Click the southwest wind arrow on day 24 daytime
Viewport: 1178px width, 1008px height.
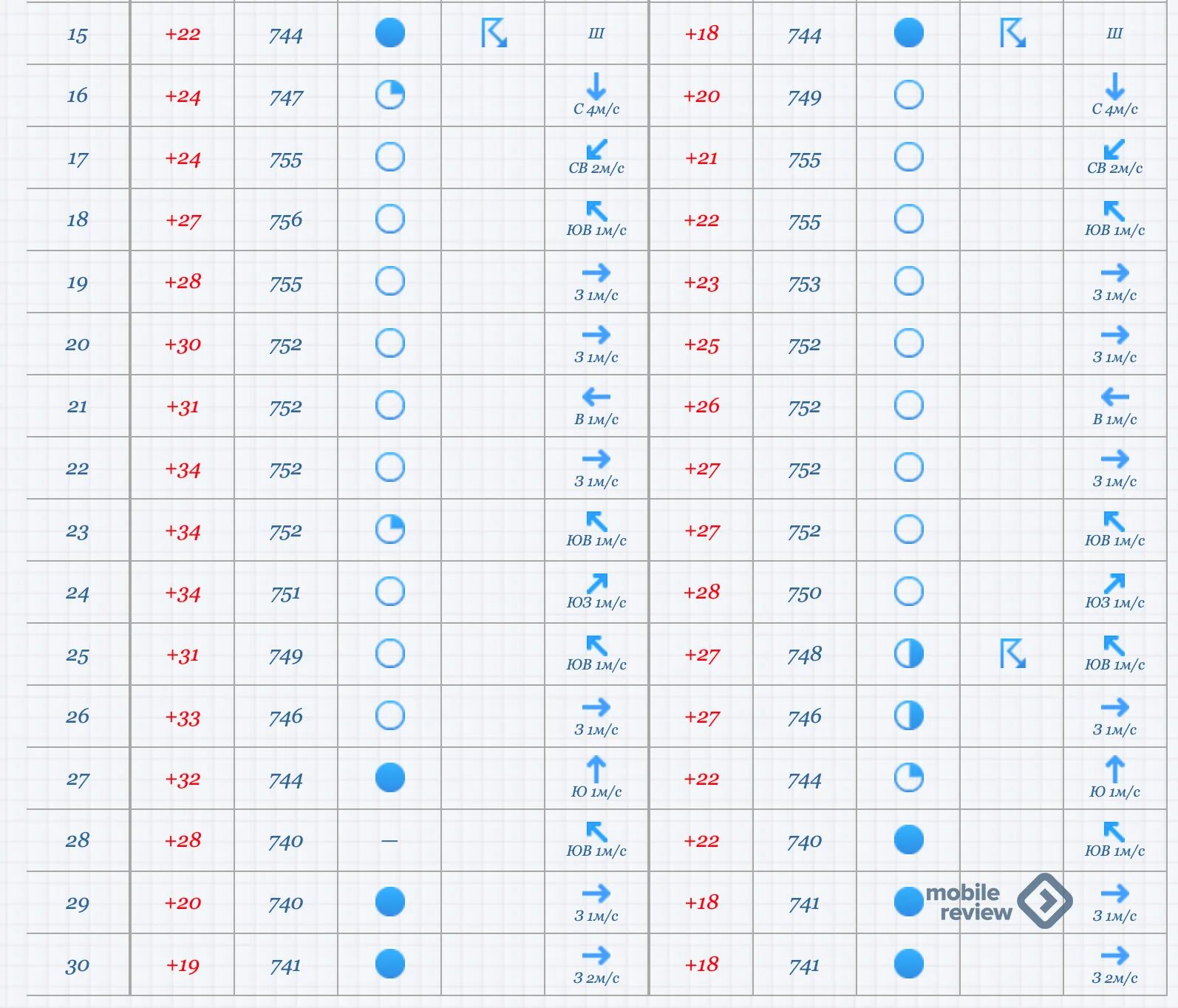pos(596,583)
